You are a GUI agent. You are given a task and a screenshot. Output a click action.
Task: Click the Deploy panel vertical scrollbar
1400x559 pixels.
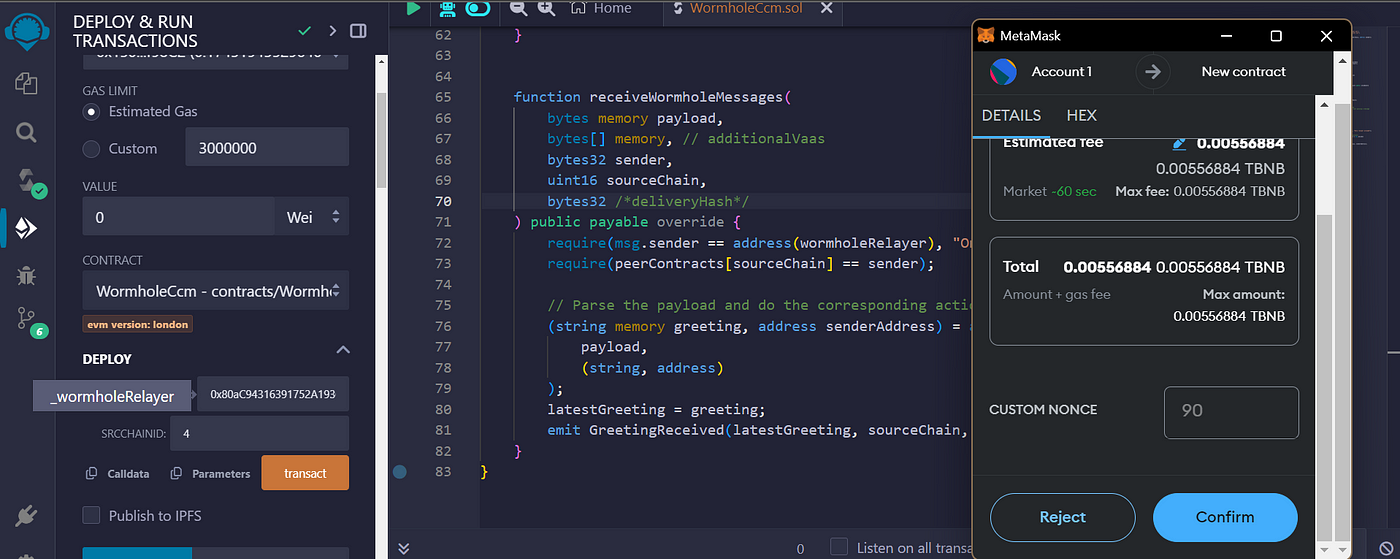pyautogui.click(x=381, y=140)
